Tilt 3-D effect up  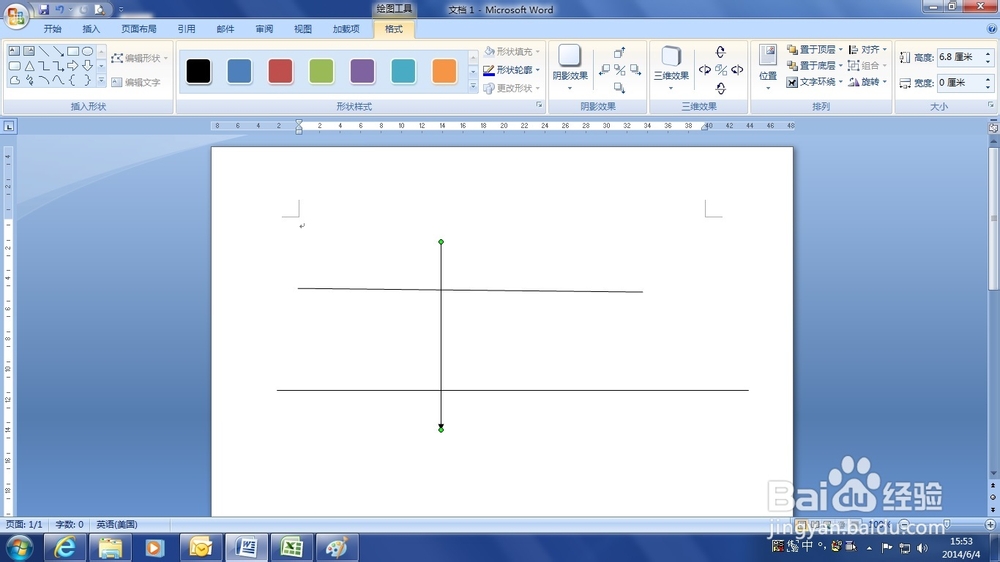721,52
